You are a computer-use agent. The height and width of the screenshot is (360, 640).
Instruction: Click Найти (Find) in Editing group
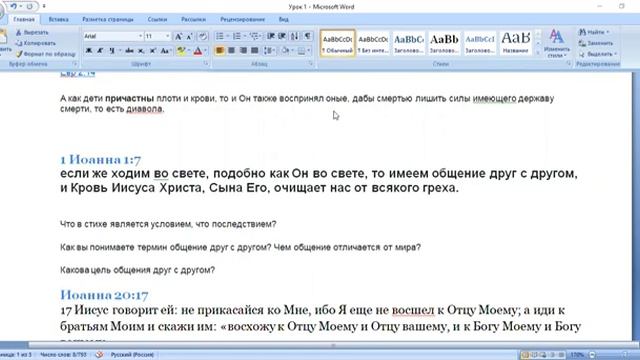[x=594, y=32]
